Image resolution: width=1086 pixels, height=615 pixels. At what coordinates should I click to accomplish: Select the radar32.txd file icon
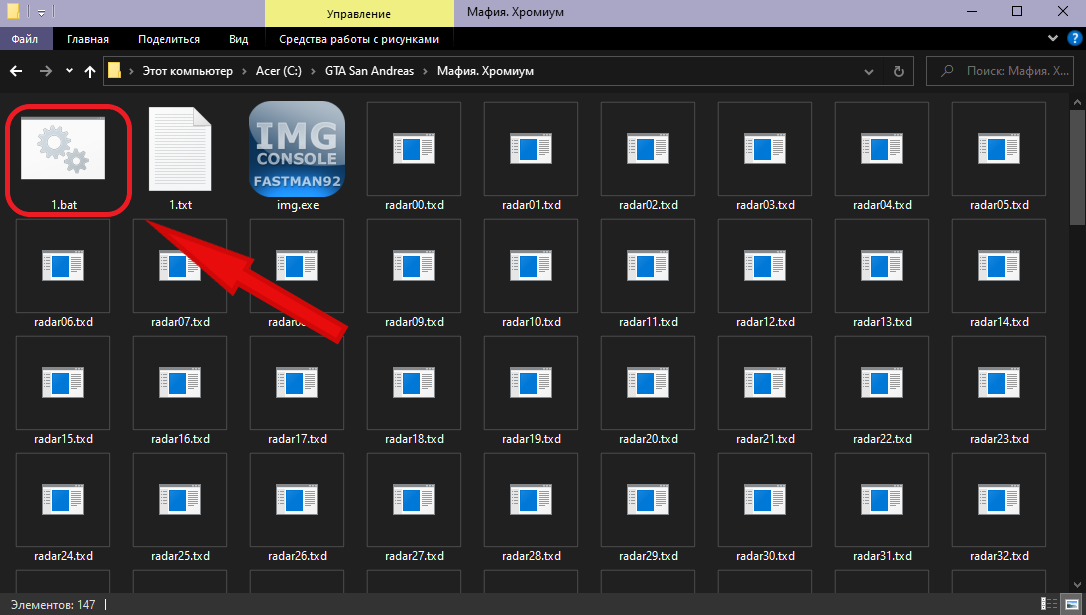(x=999, y=499)
